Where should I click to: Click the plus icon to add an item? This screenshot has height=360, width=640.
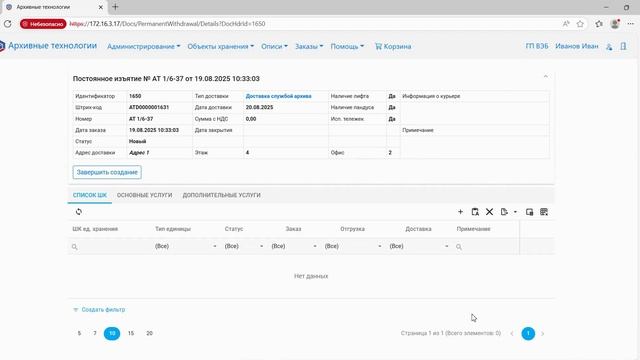460,212
